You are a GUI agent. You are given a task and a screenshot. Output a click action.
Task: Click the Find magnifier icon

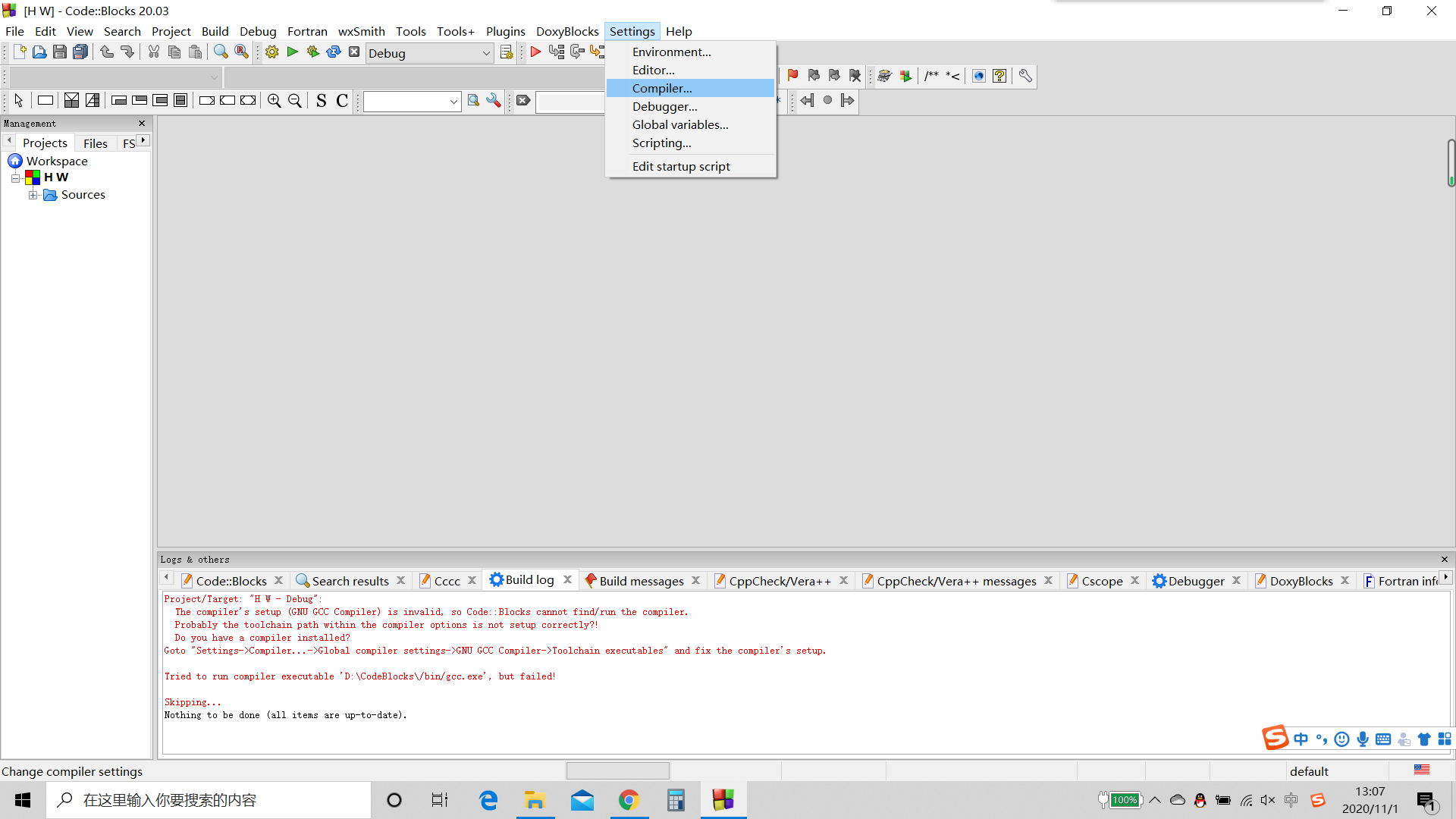coord(221,52)
